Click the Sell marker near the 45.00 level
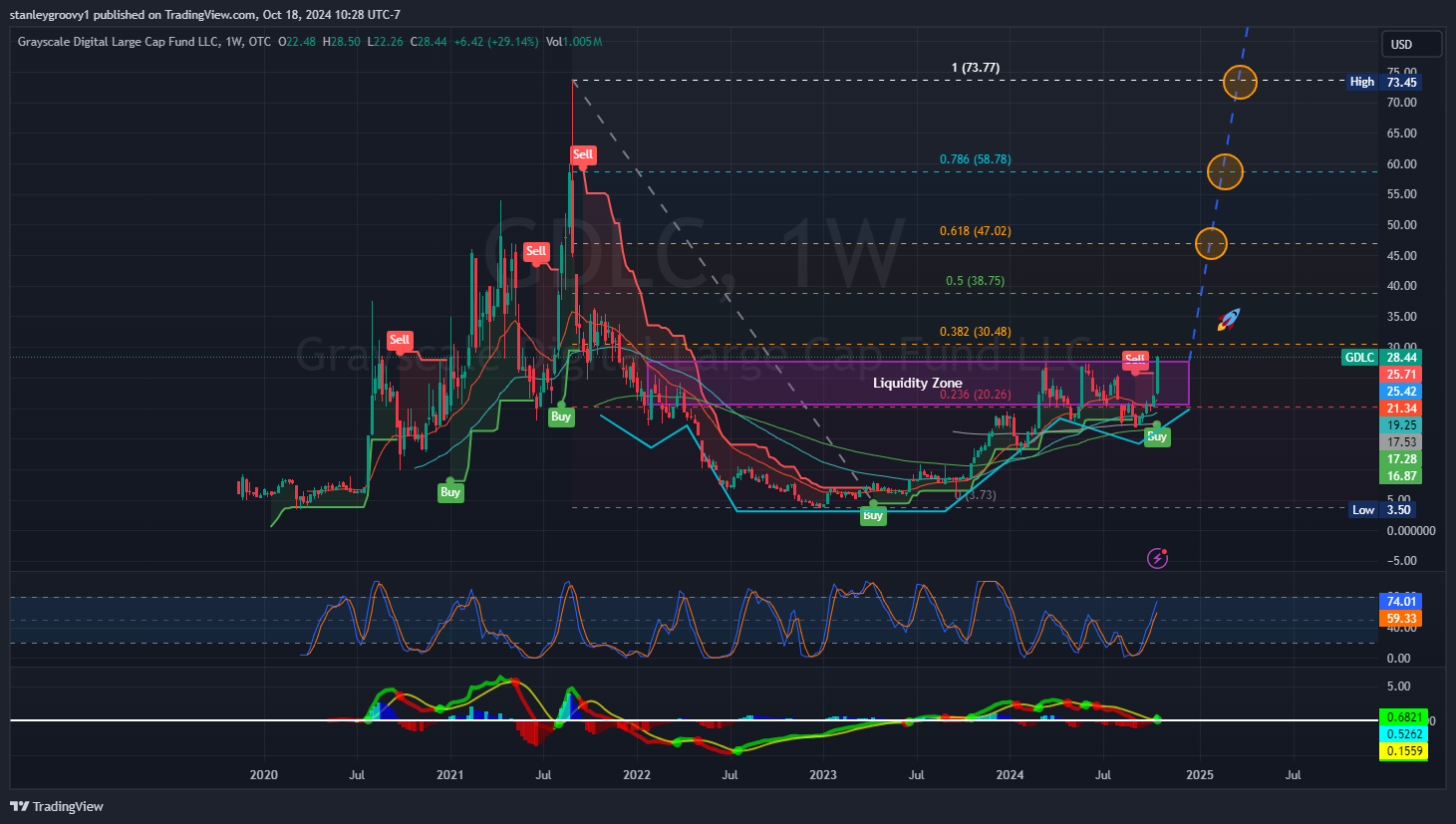Viewport: 1456px width, 824px height. click(536, 251)
